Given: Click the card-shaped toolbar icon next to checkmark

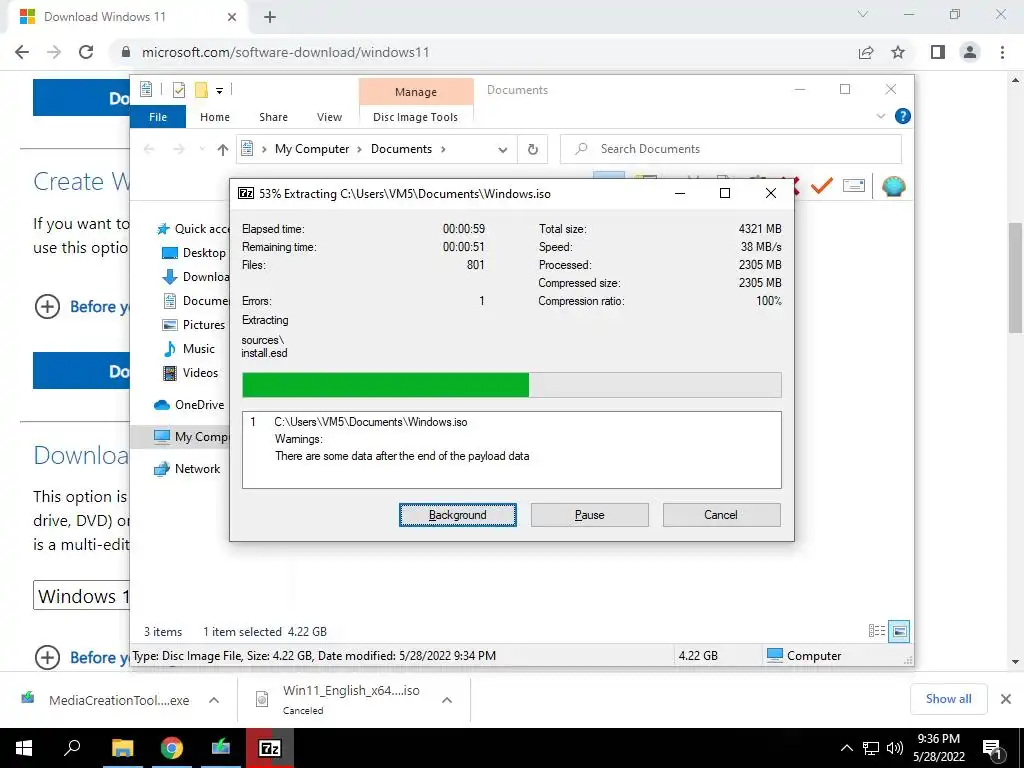Looking at the screenshot, I should pos(854,186).
